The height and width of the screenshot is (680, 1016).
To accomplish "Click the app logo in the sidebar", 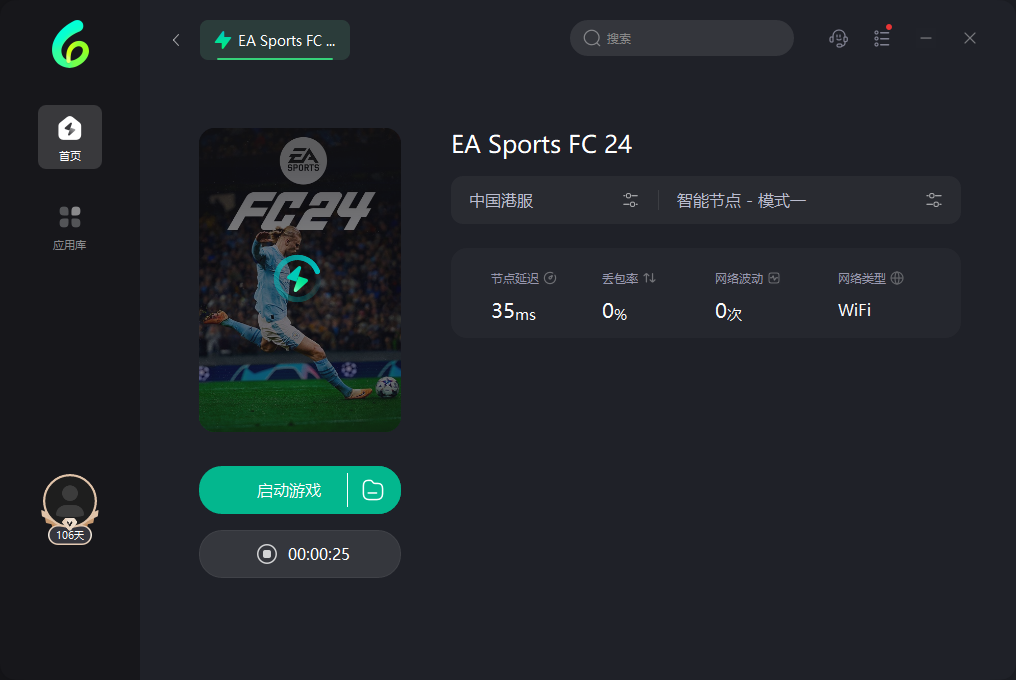I will point(69,44).
